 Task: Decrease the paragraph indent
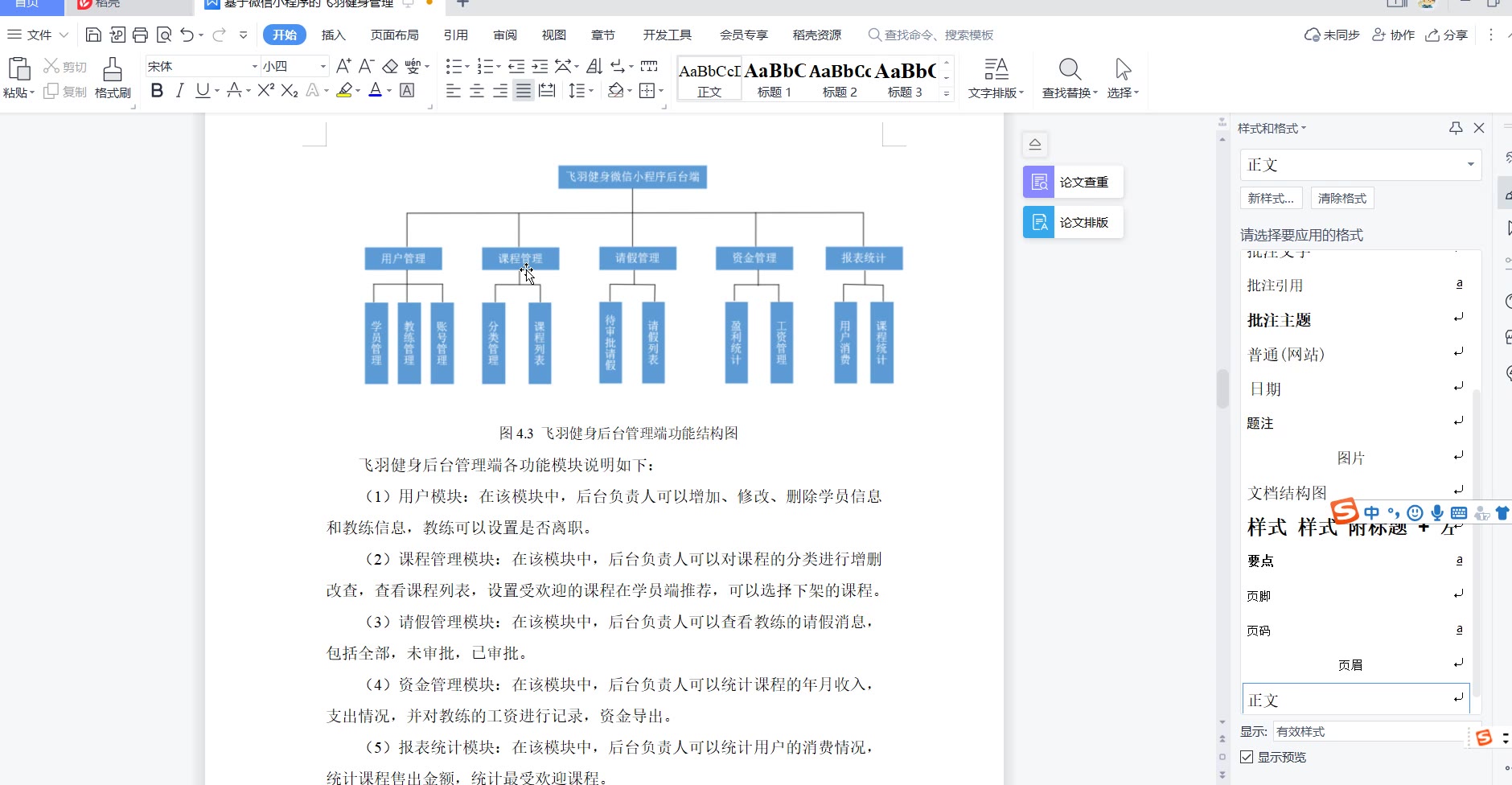point(517,66)
